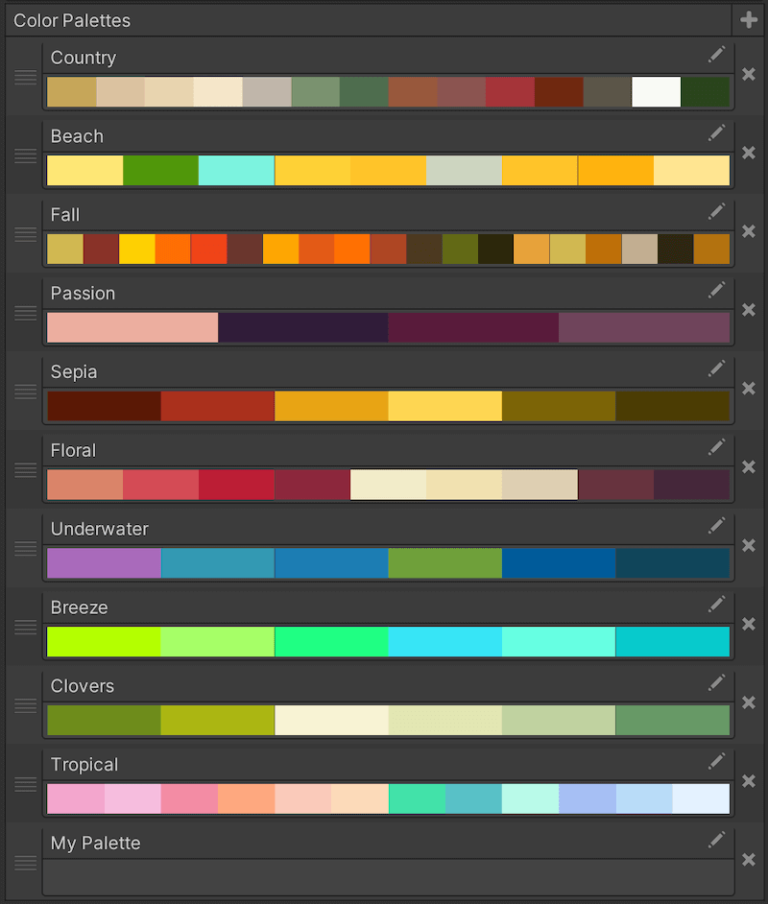The width and height of the screenshot is (768, 904).
Task: Click the Sepia palette name label
Action: [74, 372]
